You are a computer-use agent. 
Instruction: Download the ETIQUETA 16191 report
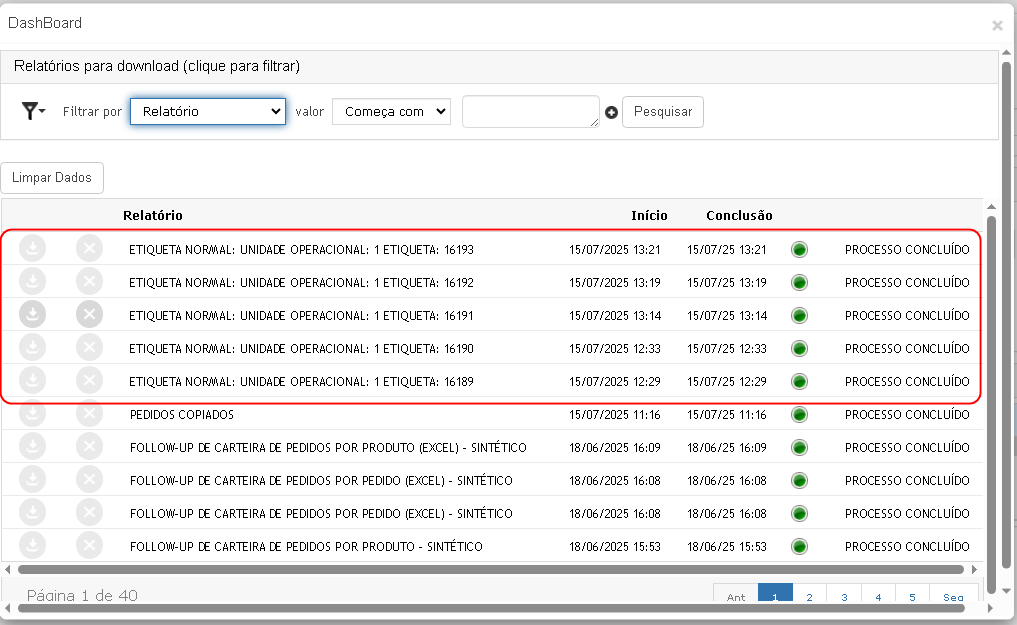[32, 315]
